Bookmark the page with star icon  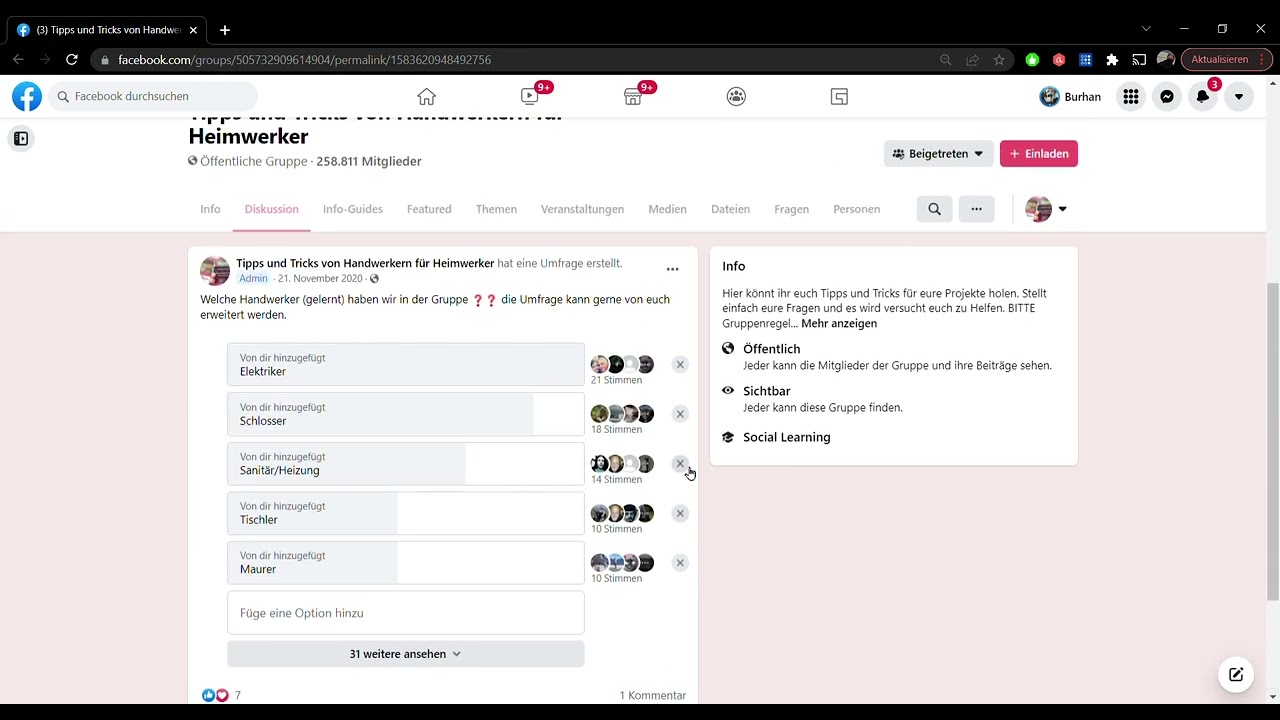coord(999,60)
